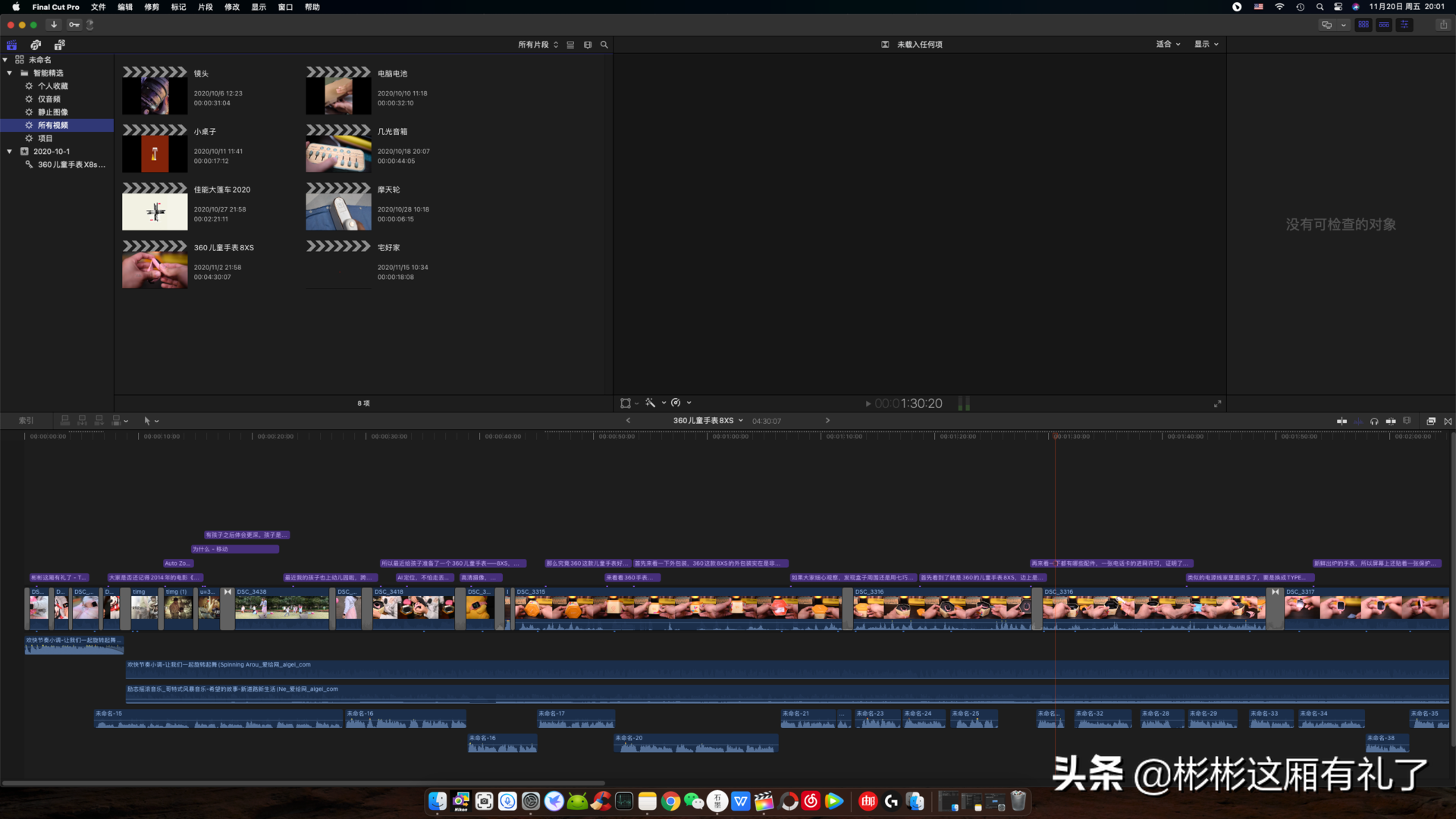1456x819 pixels.
Task: Click the Share export icon
Action: tap(1443, 24)
